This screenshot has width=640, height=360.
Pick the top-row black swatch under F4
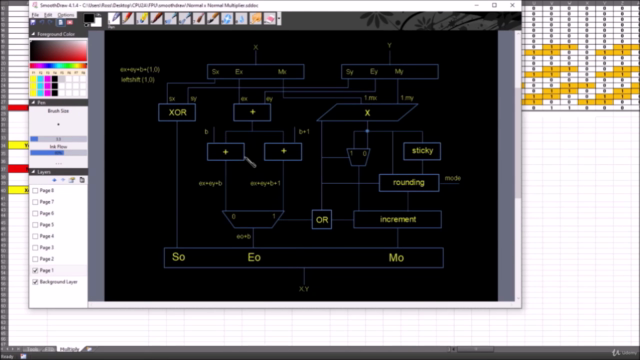55,79
